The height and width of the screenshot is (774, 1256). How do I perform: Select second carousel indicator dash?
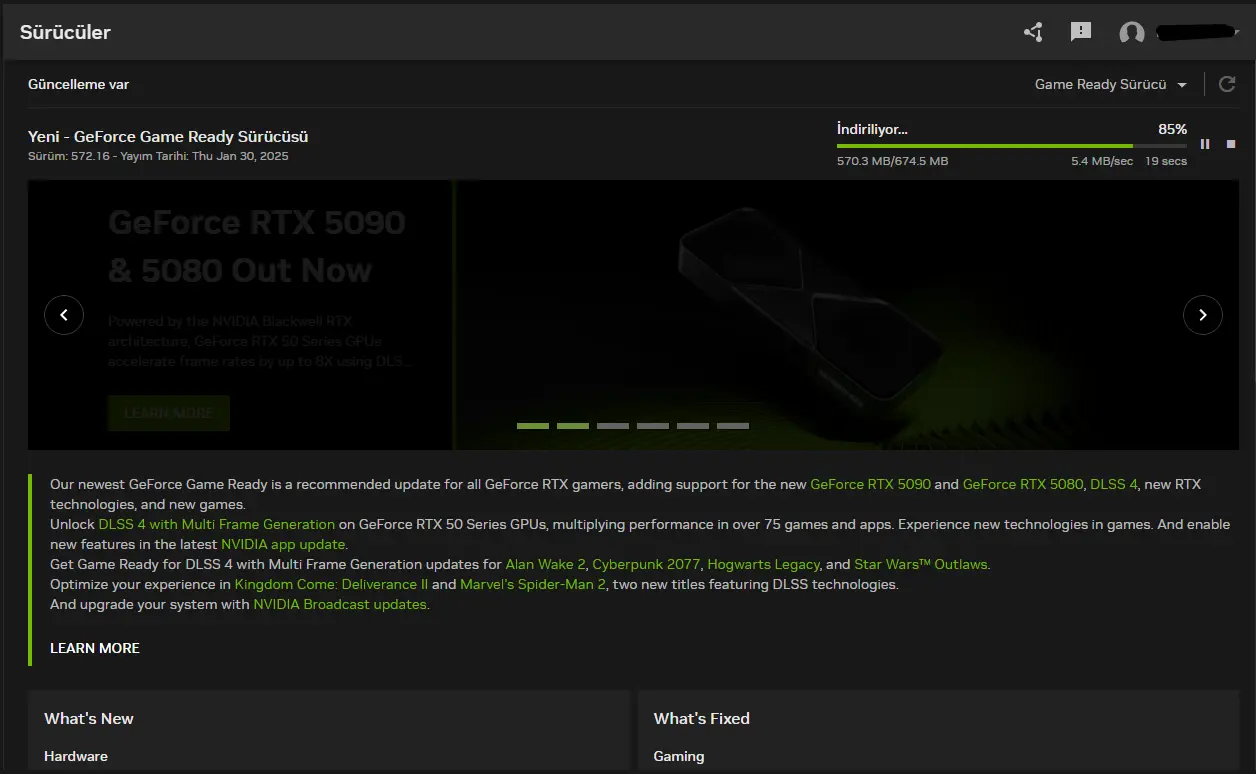tap(573, 426)
